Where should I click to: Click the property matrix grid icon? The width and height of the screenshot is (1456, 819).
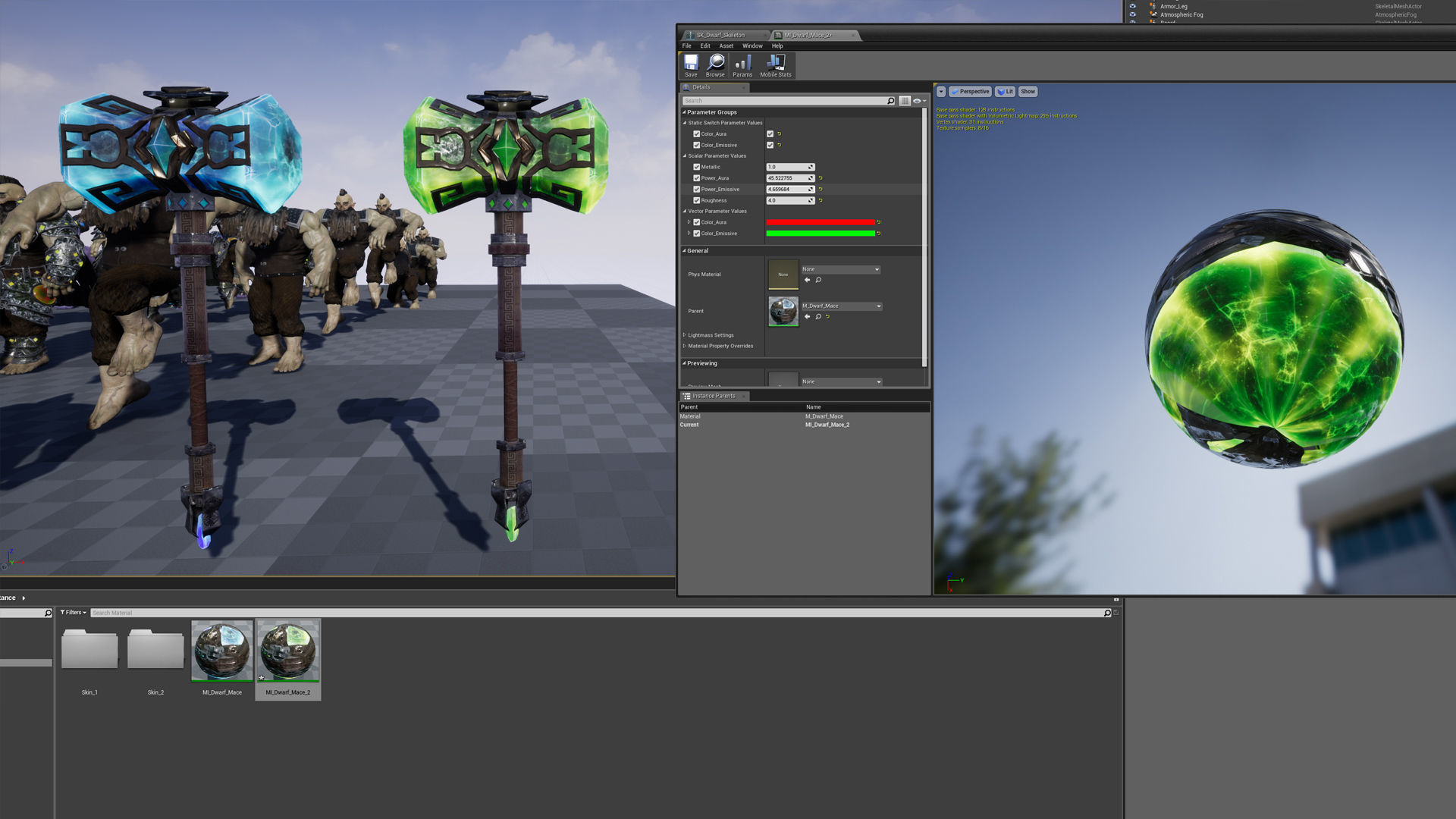pyautogui.click(x=905, y=101)
